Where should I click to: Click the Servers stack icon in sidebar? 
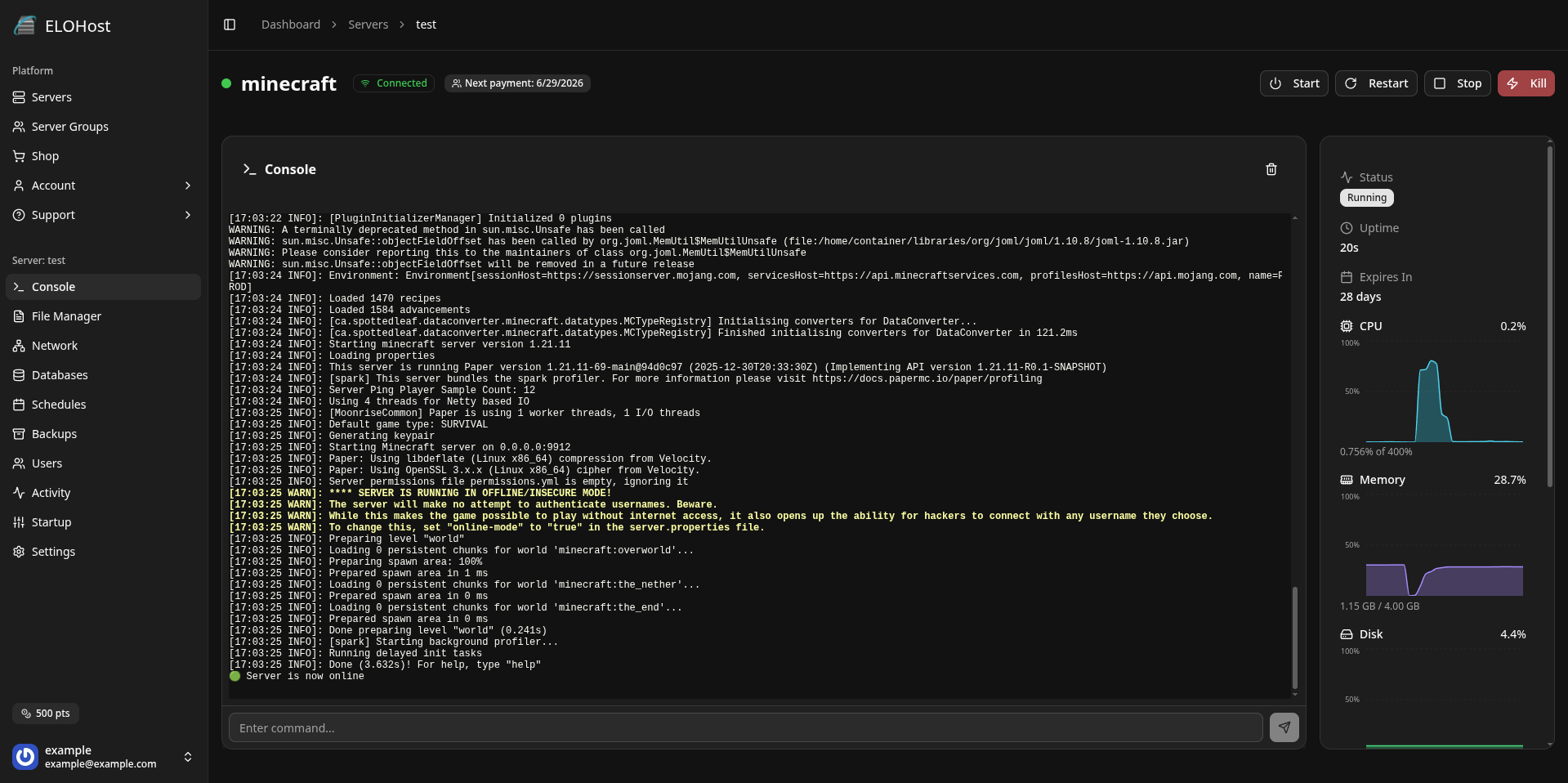19,97
